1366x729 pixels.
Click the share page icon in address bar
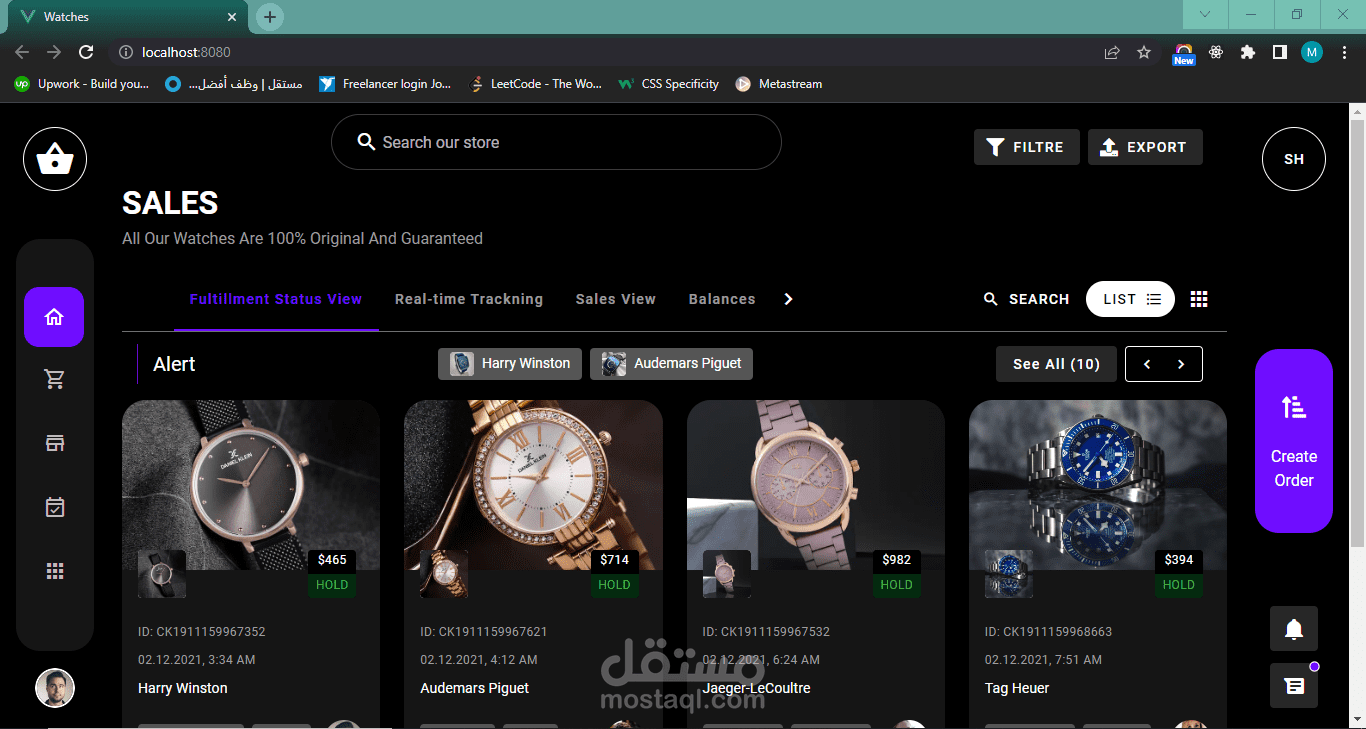1112,52
